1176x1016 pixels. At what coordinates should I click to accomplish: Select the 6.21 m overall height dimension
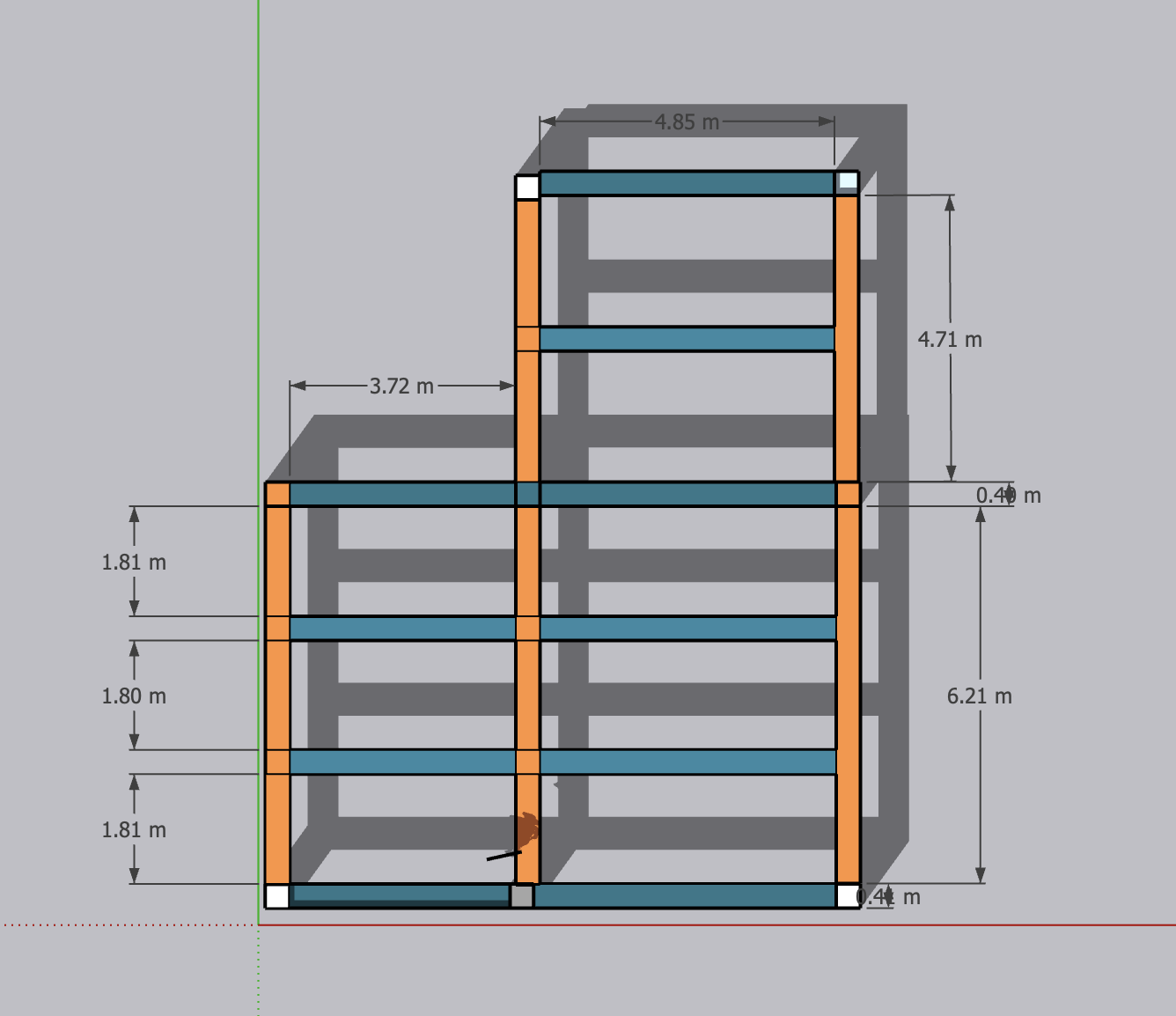coord(977,696)
